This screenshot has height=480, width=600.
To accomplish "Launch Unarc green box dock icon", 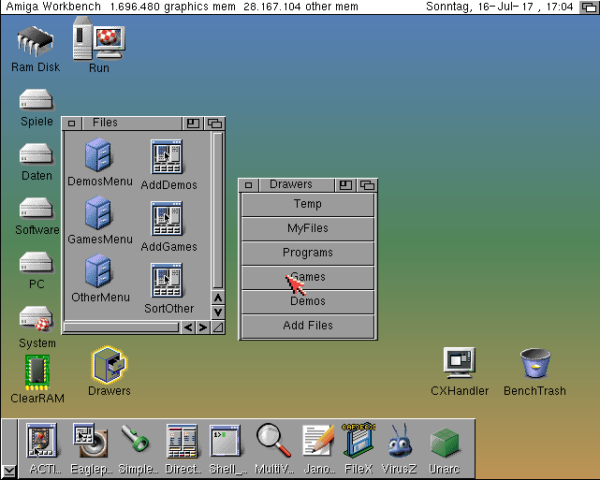I will tap(445, 442).
